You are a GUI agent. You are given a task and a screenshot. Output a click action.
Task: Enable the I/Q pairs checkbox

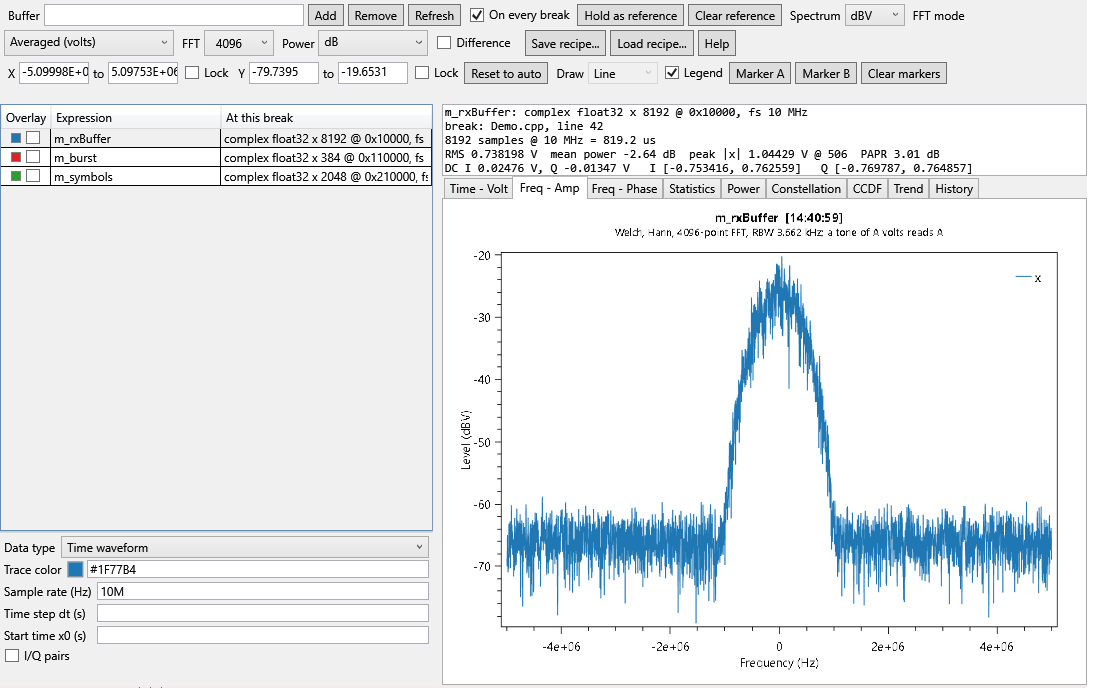pos(12,656)
